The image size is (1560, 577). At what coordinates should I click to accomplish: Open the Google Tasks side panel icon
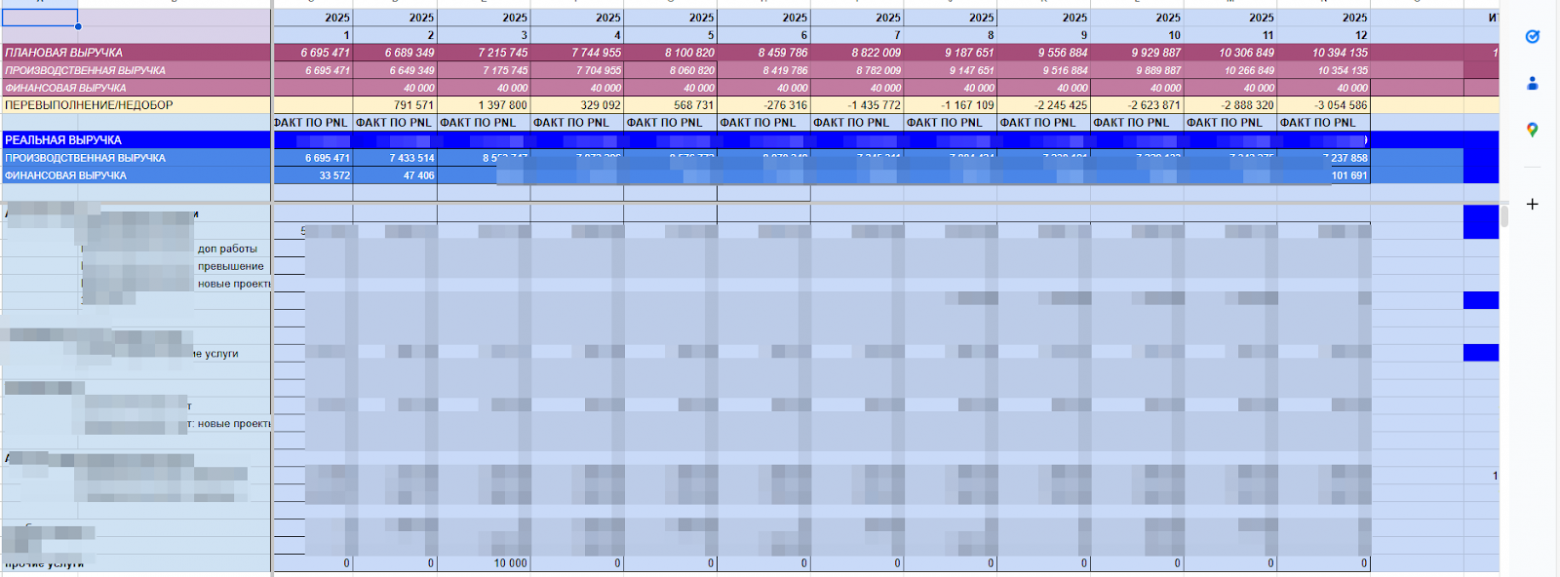click(1532, 36)
